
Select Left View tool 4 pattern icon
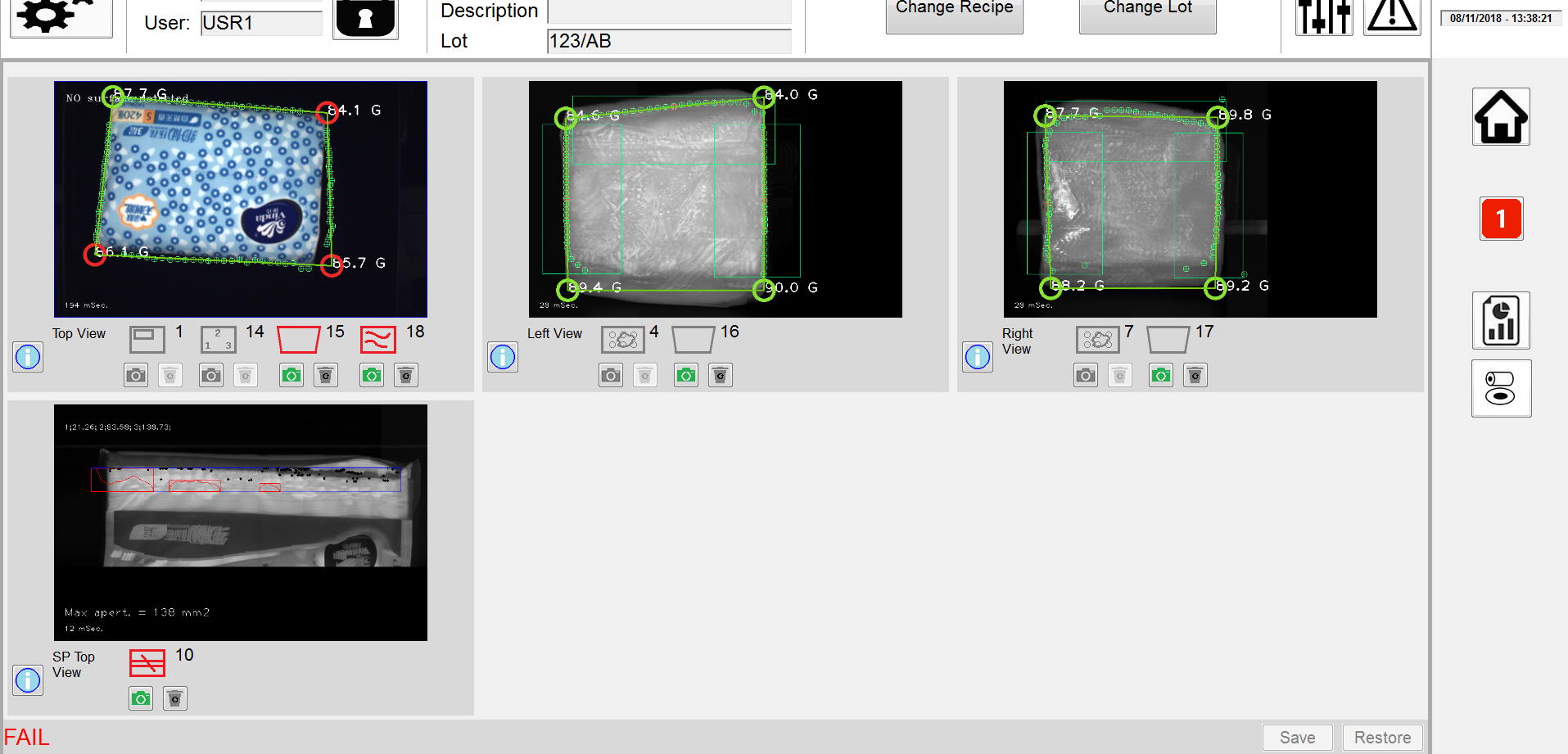(622, 339)
